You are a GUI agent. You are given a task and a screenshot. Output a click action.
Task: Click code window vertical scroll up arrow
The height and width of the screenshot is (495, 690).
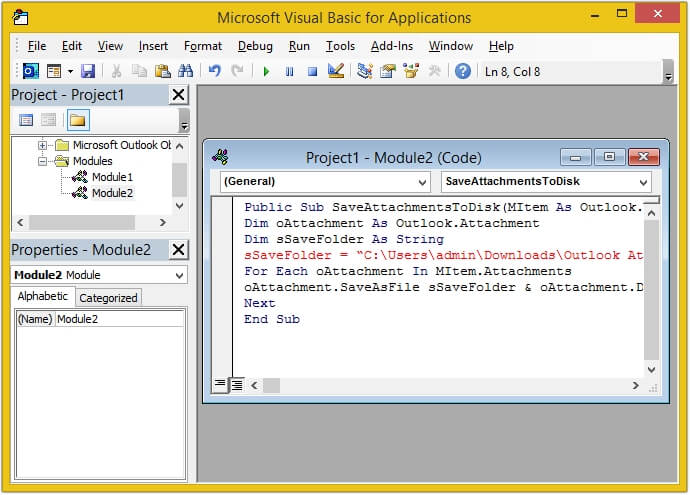[651, 213]
